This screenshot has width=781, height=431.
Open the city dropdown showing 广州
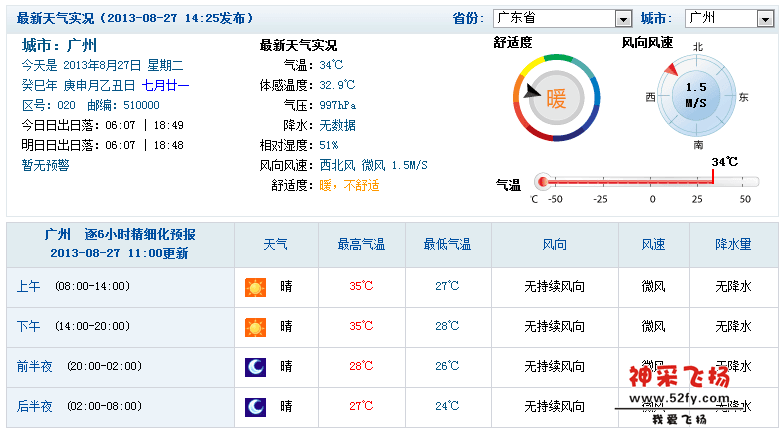[x=729, y=18]
